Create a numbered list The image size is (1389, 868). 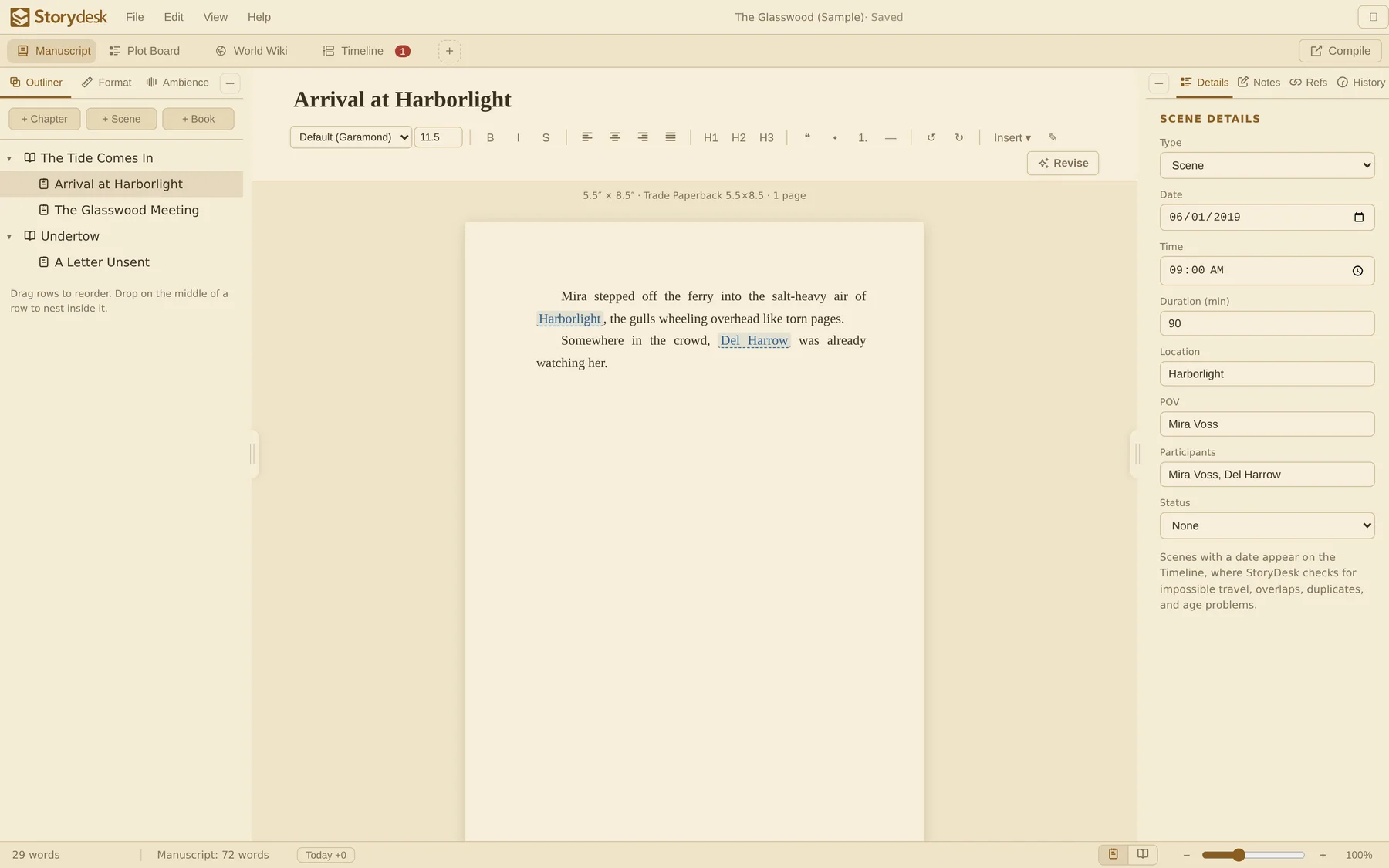tap(863, 137)
